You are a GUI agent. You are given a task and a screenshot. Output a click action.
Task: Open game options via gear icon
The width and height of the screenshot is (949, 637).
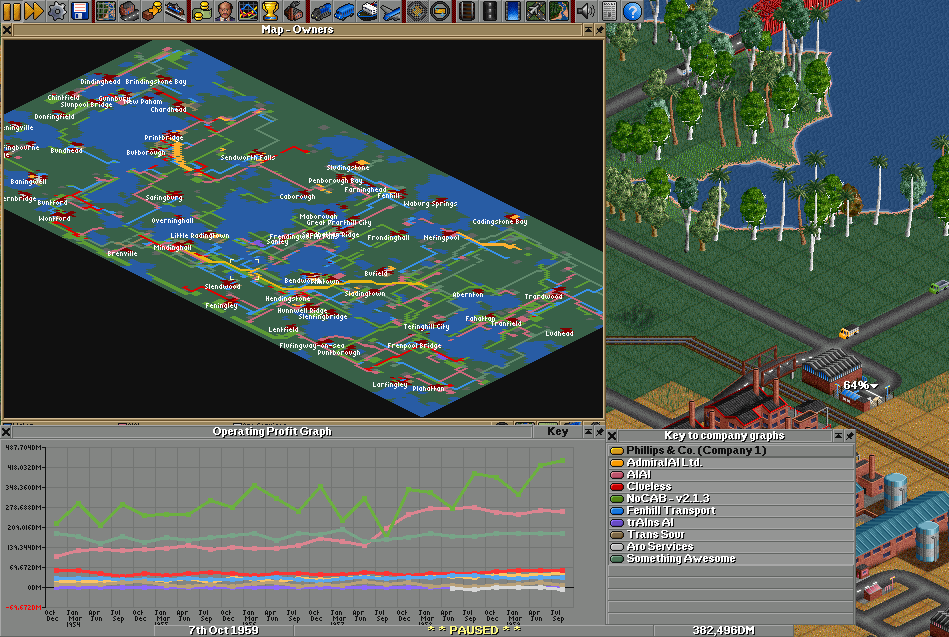(57, 11)
